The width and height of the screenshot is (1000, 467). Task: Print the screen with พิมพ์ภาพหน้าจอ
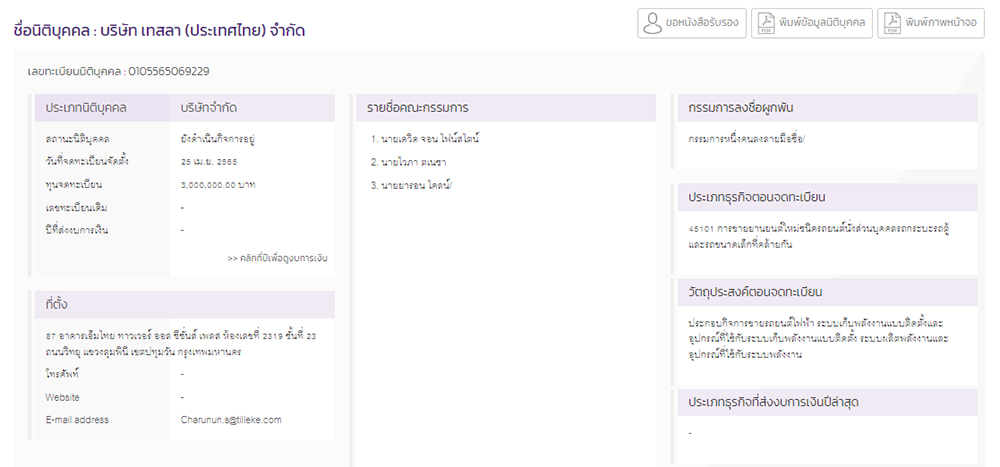tap(931, 23)
